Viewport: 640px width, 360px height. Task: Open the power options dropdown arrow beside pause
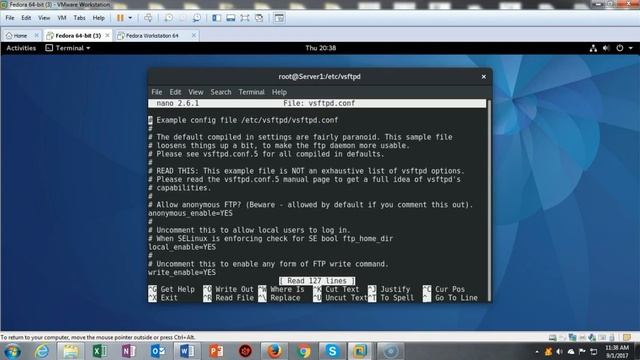(x=130, y=18)
